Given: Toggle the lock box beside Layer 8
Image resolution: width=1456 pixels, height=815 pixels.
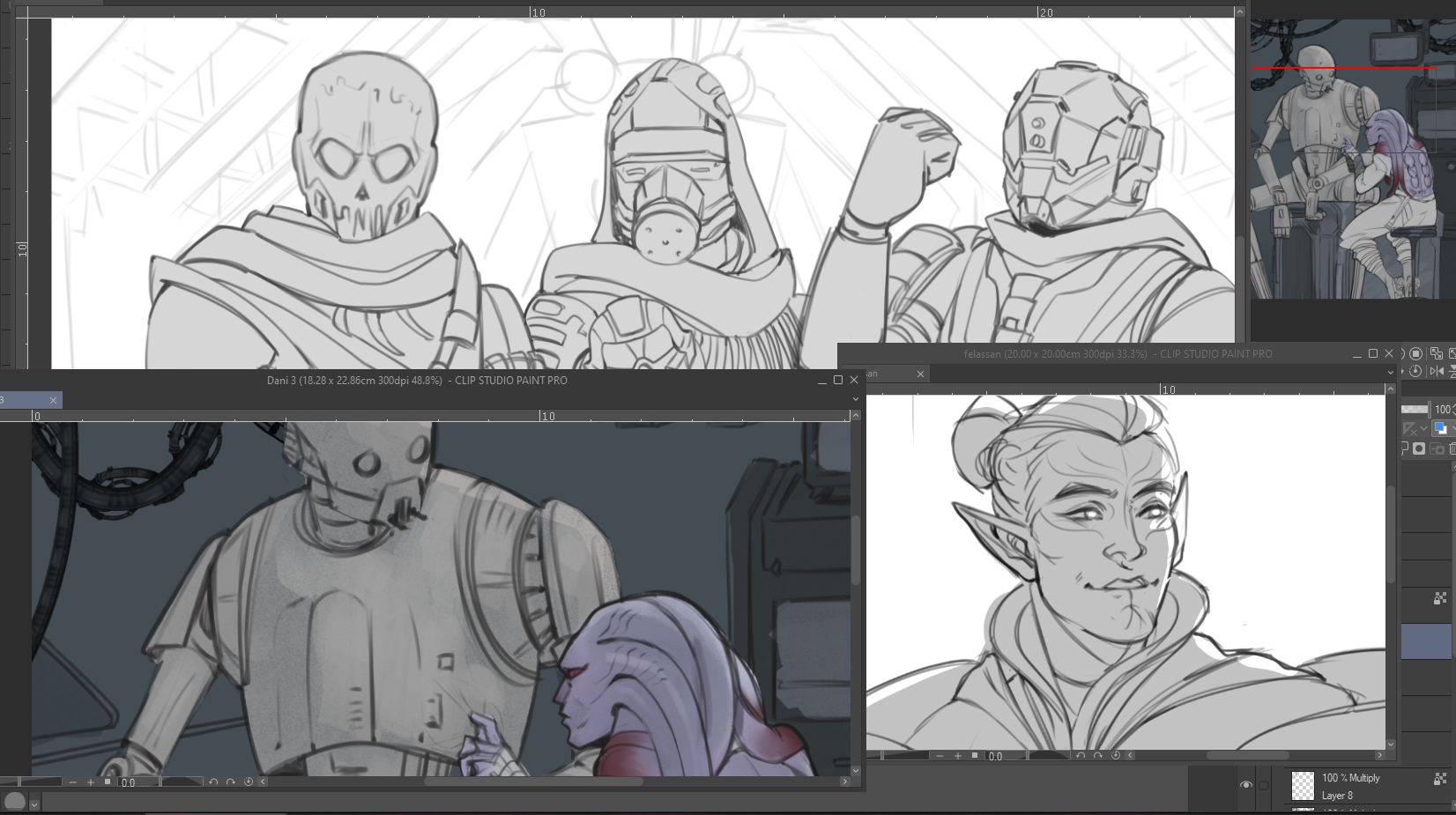Looking at the screenshot, I should click(1264, 784).
